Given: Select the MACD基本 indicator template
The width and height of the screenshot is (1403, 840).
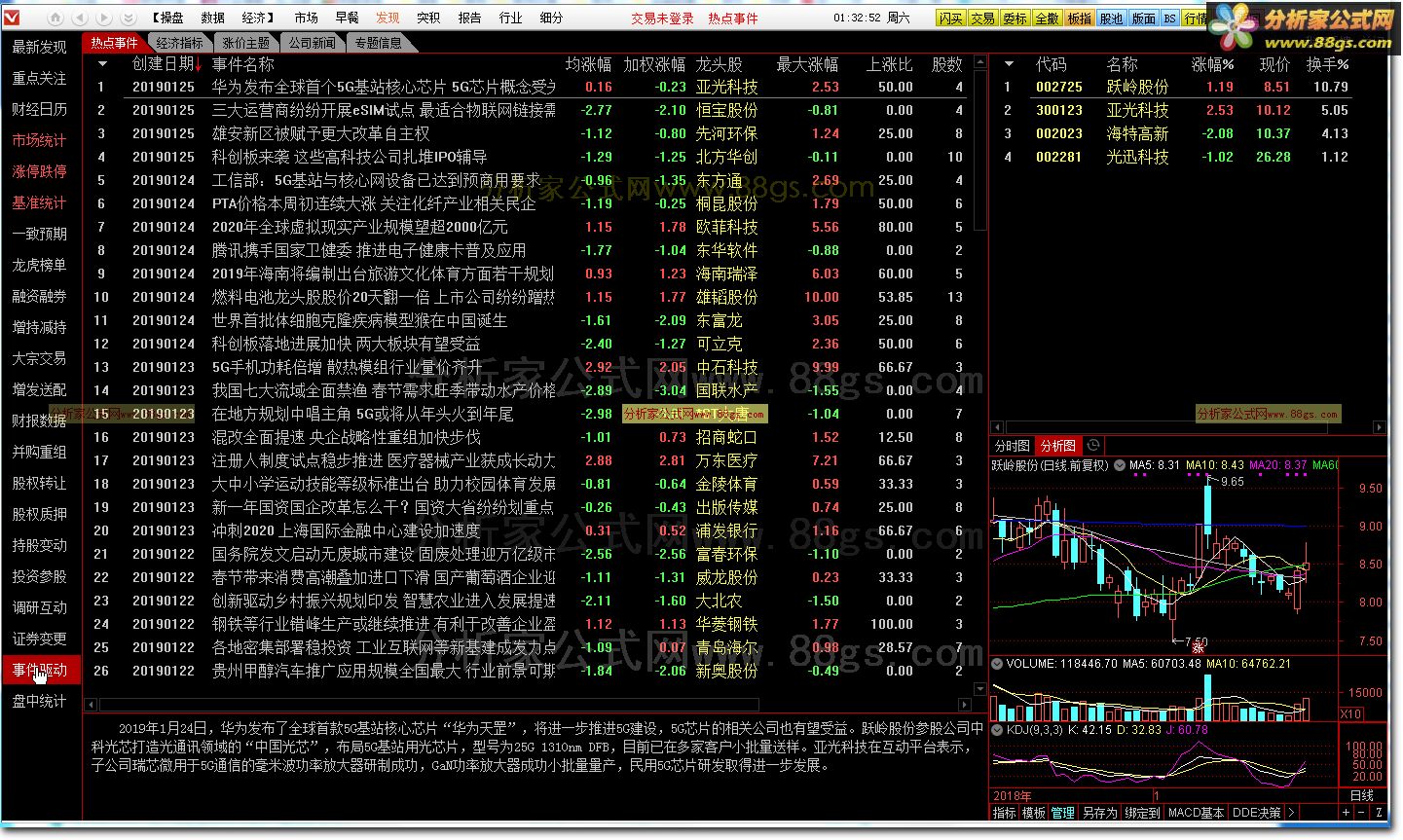Looking at the screenshot, I should point(1197,813).
